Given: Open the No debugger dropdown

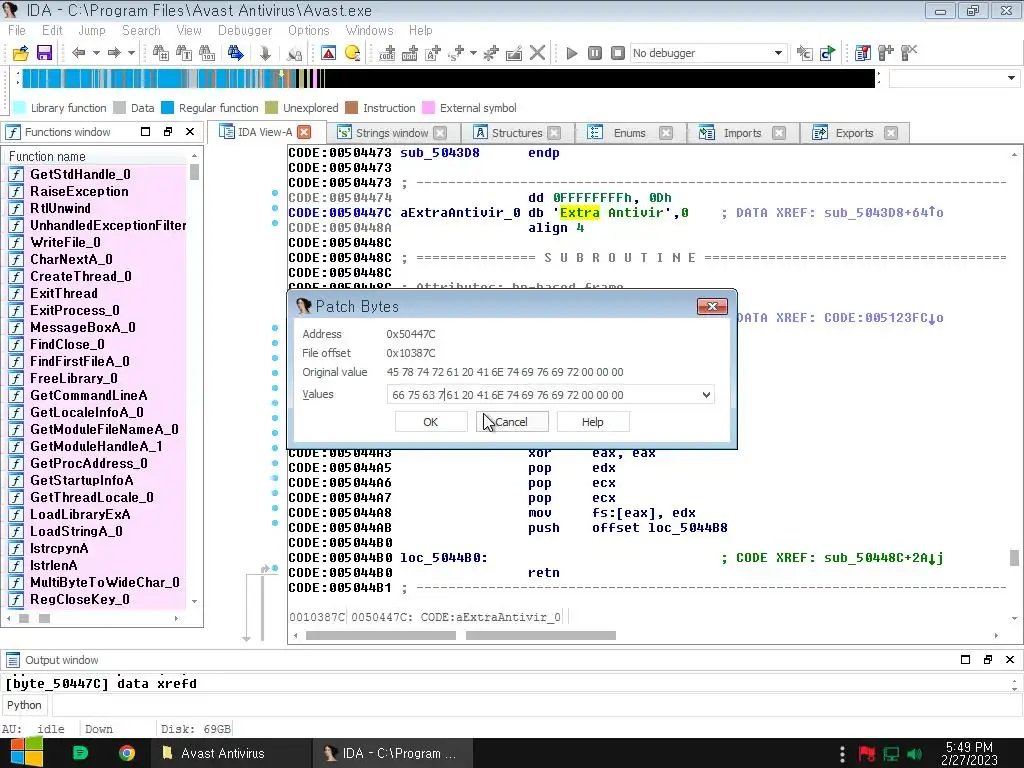Looking at the screenshot, I should point(709,53).
